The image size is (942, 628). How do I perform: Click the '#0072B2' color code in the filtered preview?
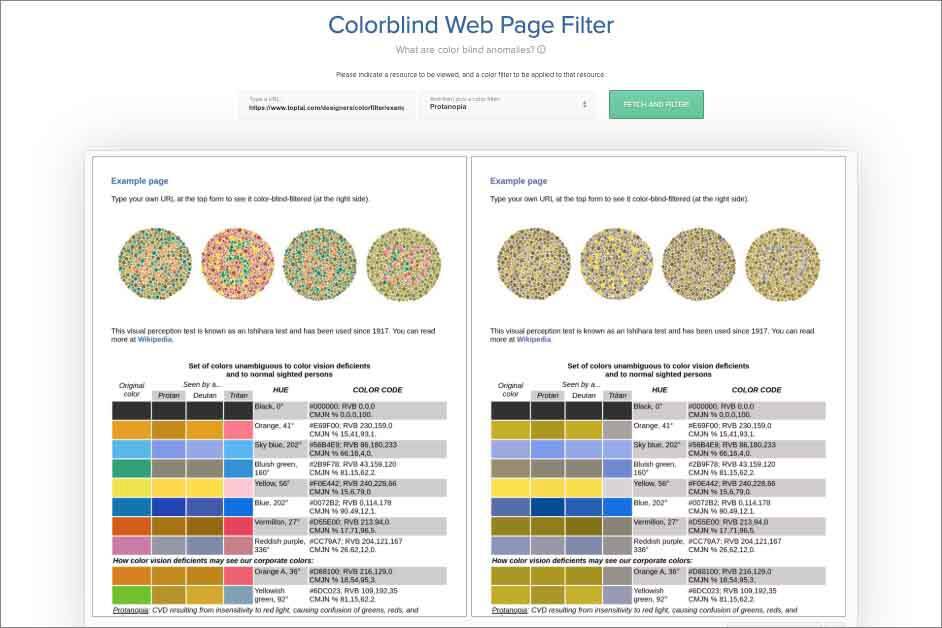pos(702,503)
